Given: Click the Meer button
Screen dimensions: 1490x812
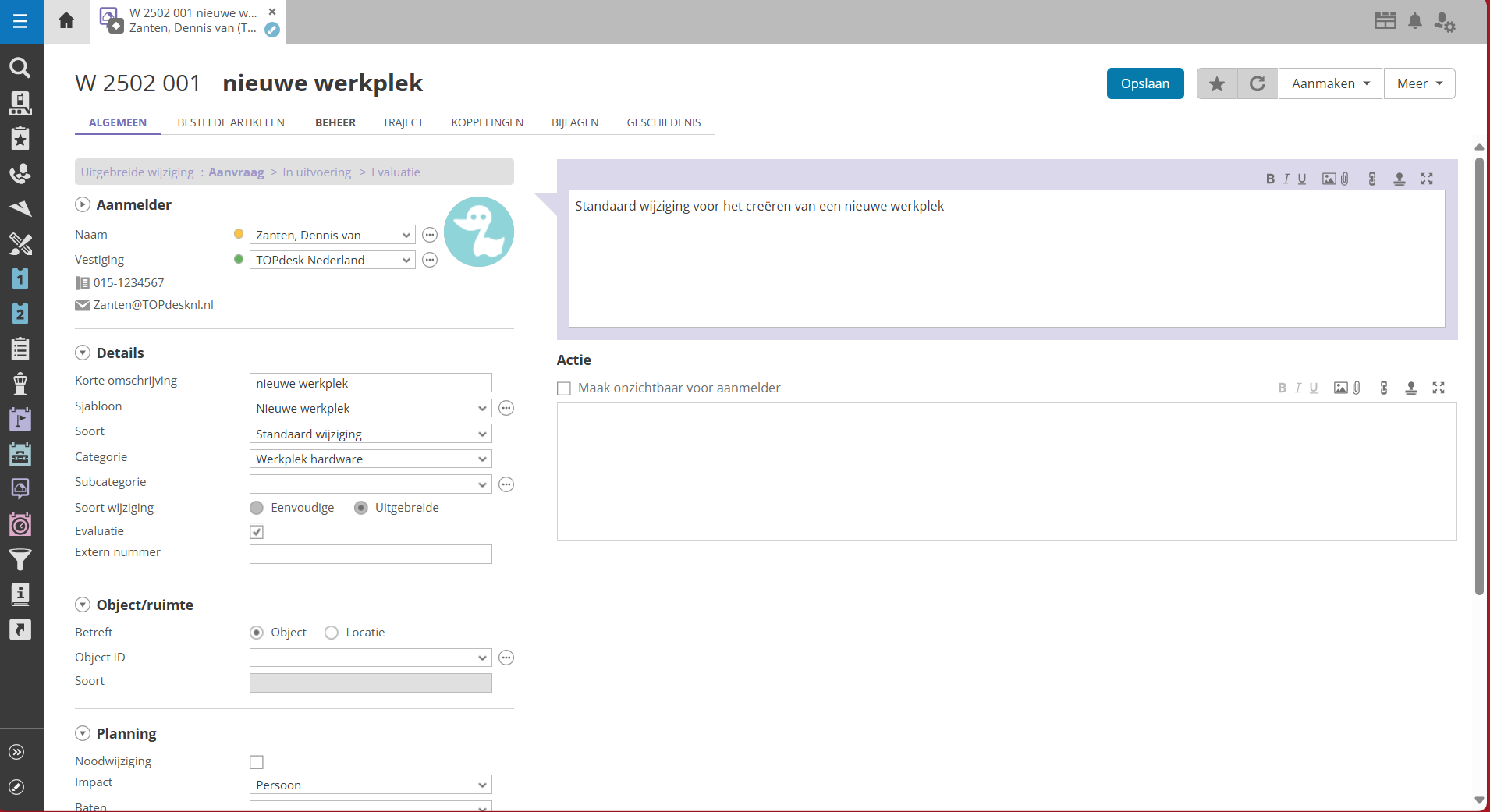Looking at the screenshot, I should tap(1419, 83).
